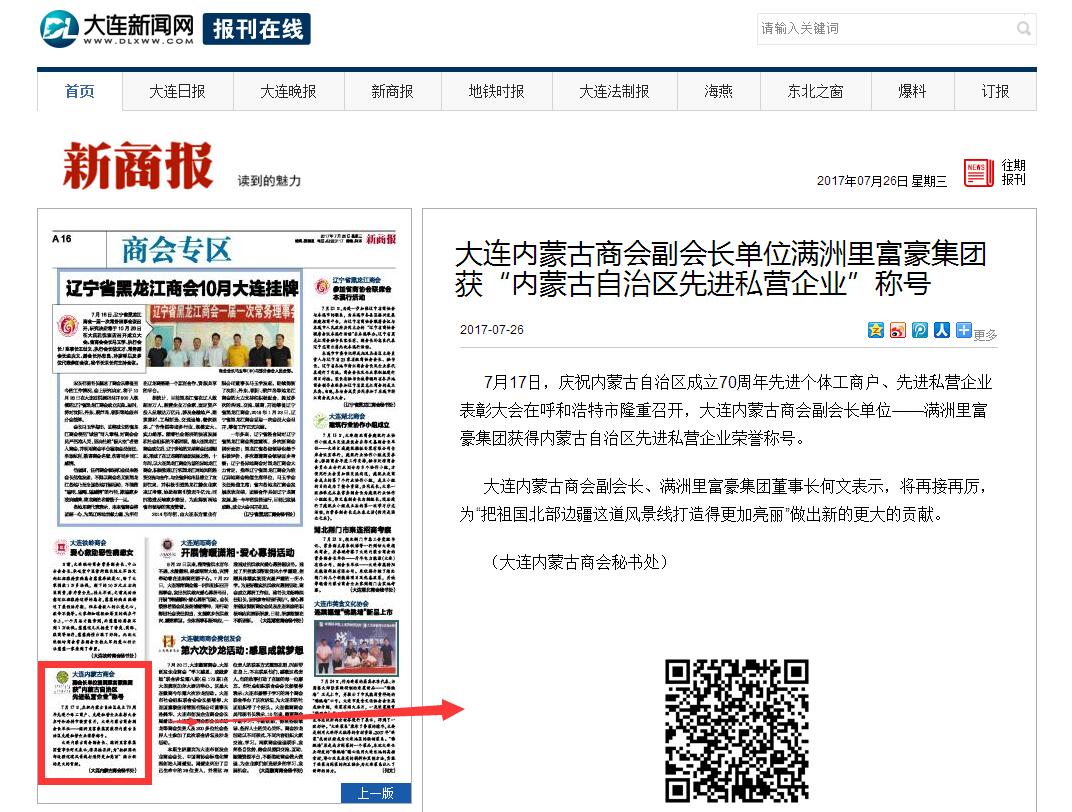Image resolution: width=1072 pixels, height=812 pixels.
Task: Go to previous page with 上一版
Action: tap(376, 793)
